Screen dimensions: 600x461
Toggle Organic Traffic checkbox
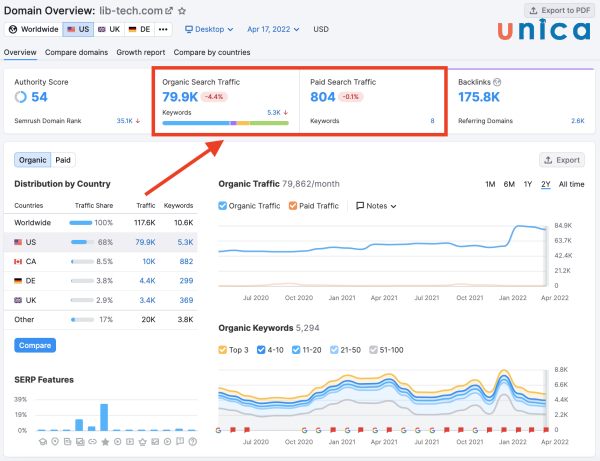222,206
